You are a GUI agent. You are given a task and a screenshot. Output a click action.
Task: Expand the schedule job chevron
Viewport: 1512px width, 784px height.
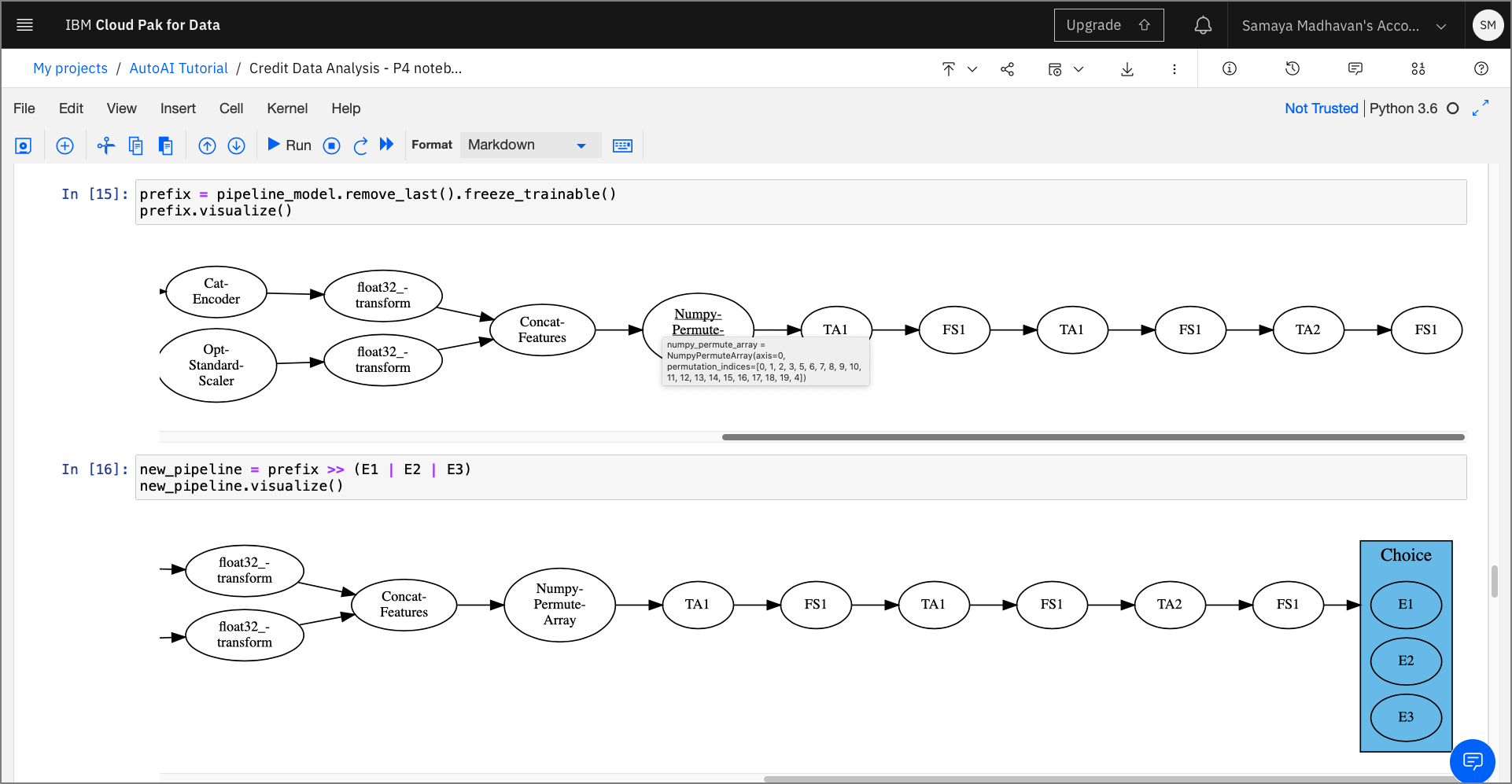click(x=1079, y=69)
